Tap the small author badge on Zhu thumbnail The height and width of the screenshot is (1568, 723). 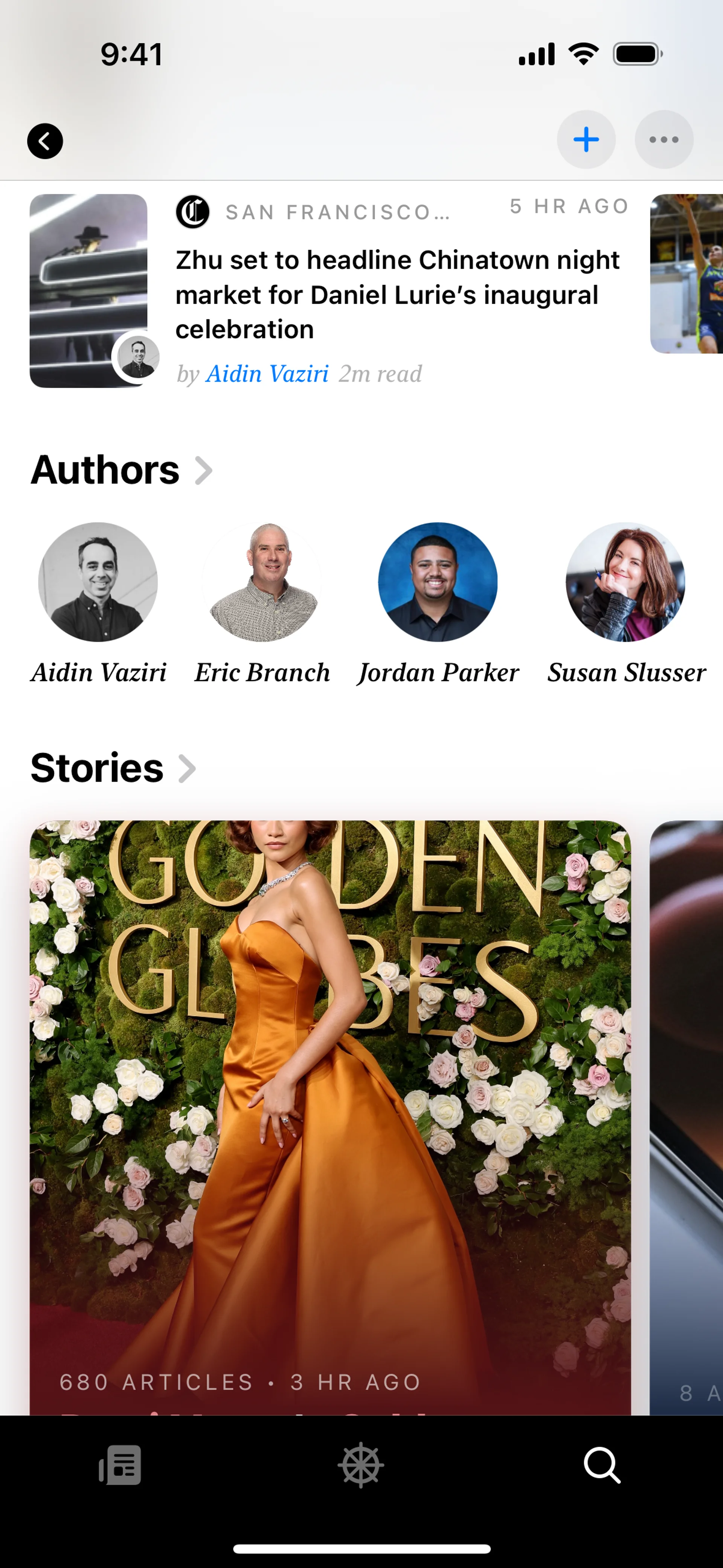138,356
